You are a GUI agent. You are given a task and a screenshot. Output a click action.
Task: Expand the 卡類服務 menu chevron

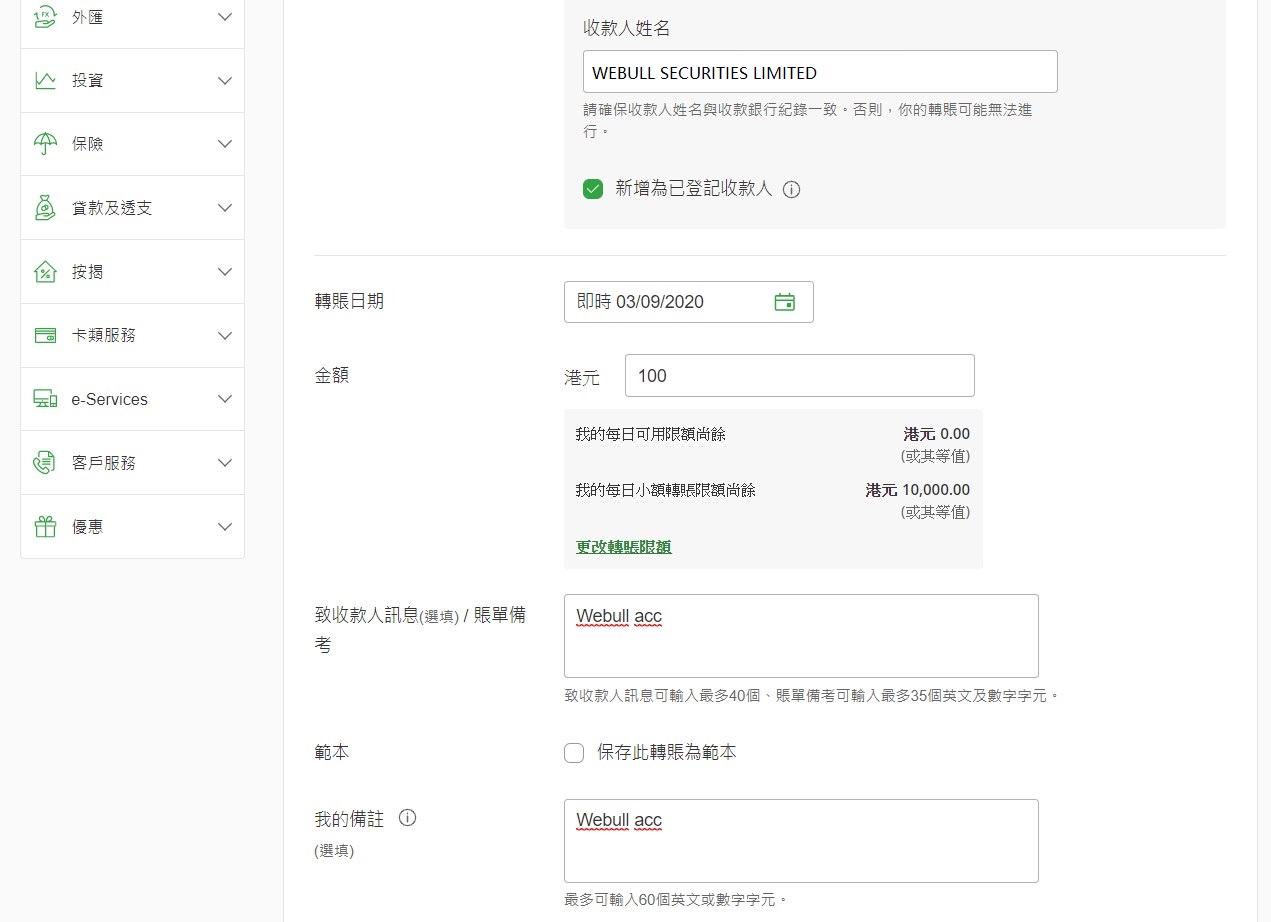[x=225, y=336]
